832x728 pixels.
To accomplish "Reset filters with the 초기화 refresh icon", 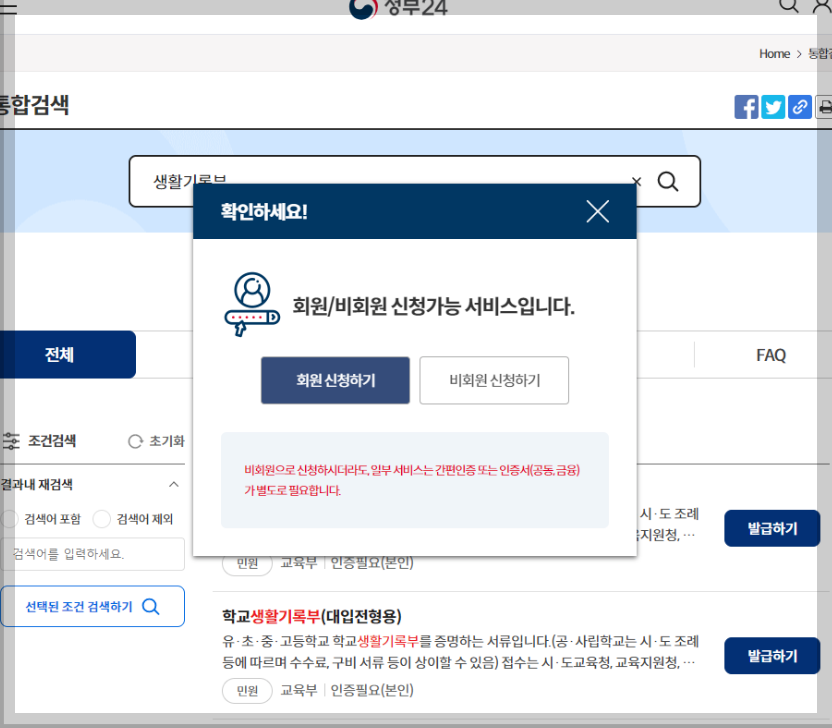I will tap(135, 441).
